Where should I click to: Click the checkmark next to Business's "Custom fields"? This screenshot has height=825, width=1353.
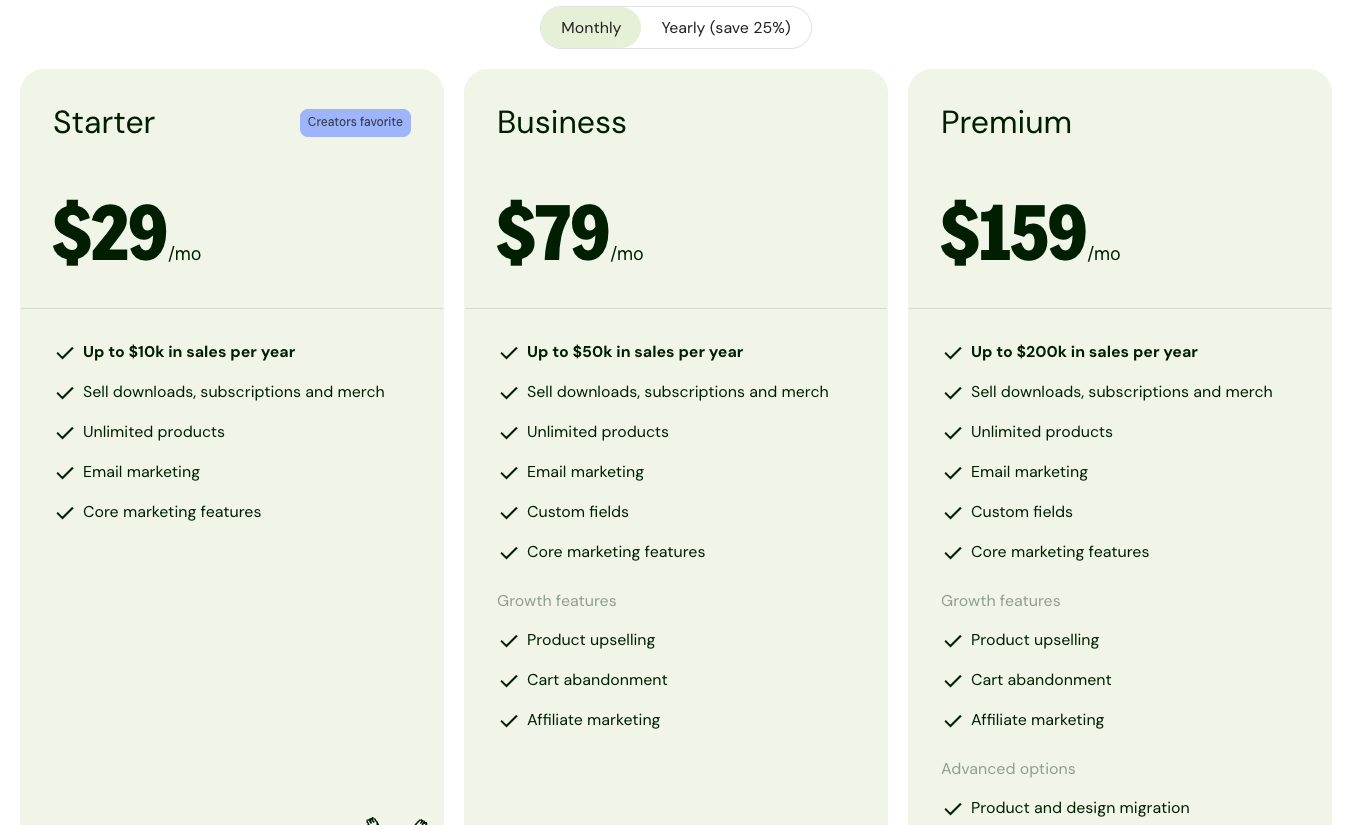point(509,513)
